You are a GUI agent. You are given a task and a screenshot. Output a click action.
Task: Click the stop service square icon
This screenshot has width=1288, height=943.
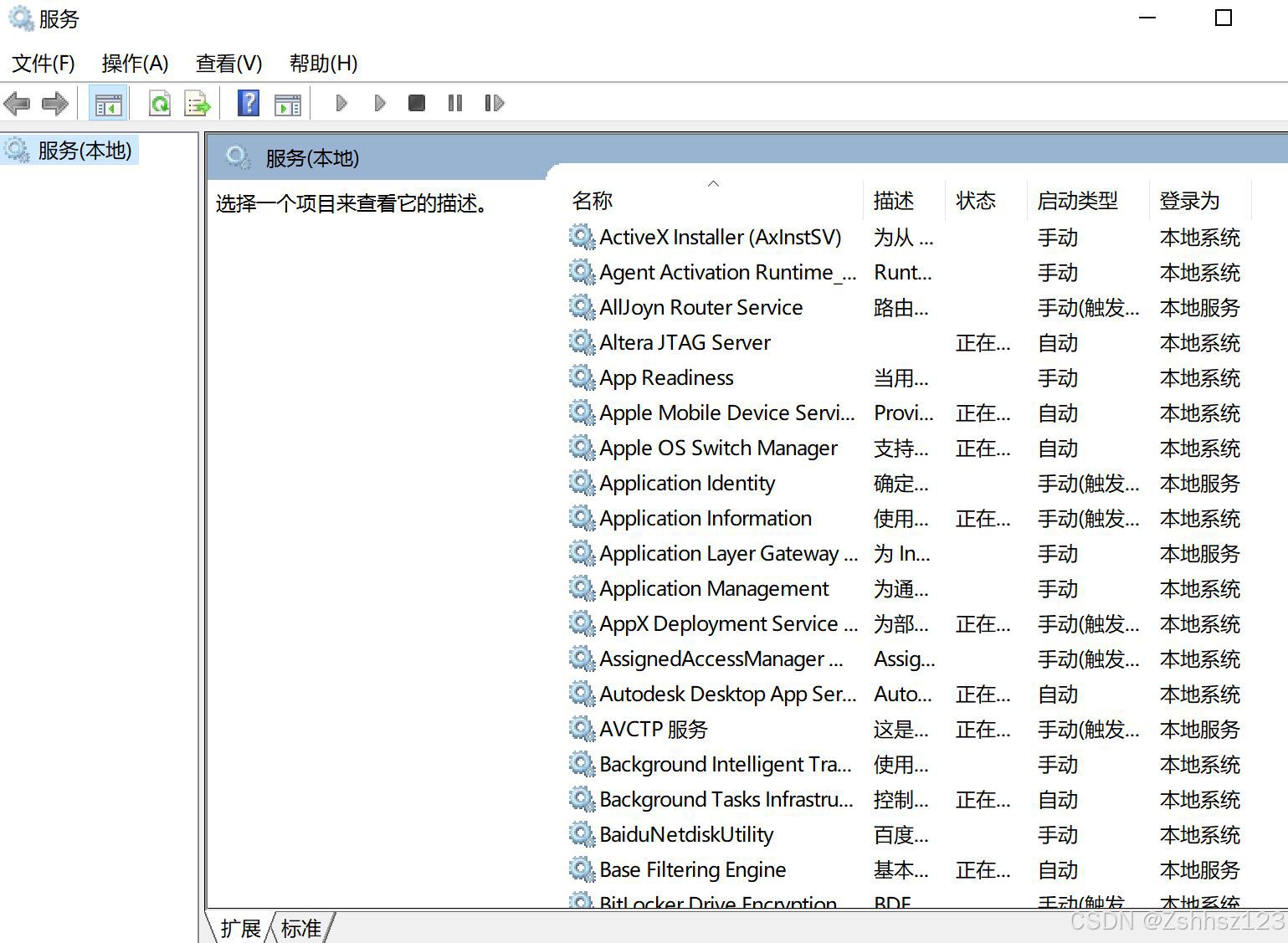pyautogui.click(x=416, y=103)
